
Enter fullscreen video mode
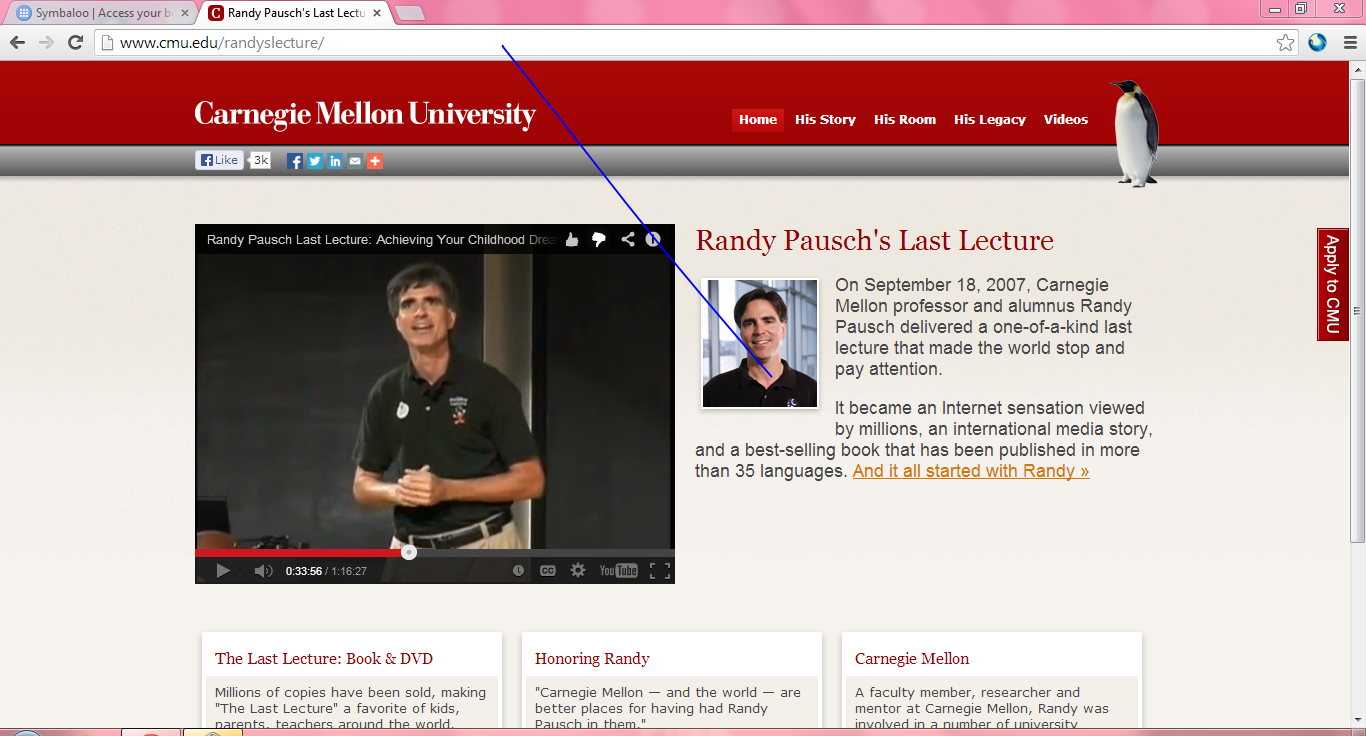(x=660, y=570)
